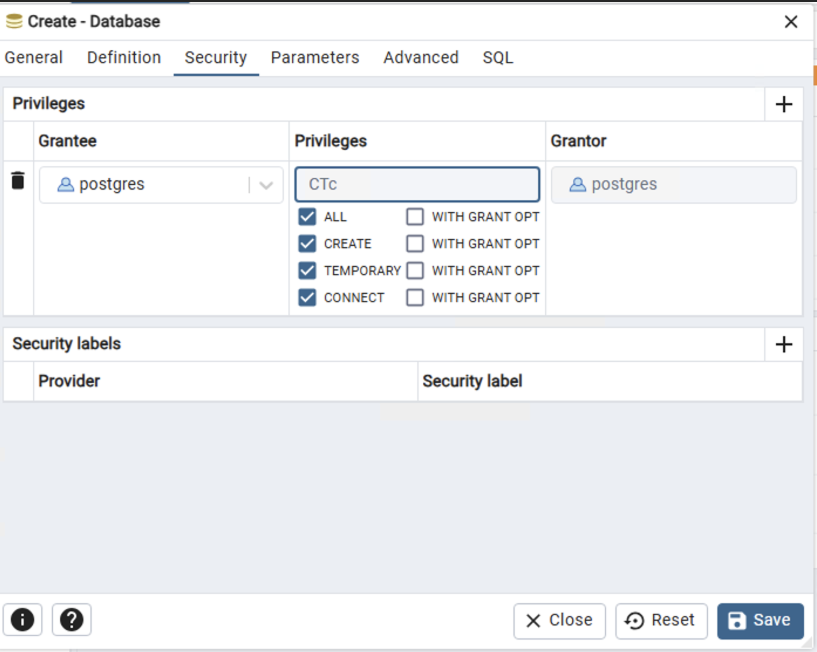The width and height of the screenshot is (817, 652).
Task: Save the database with Save button
Action: 760,620
